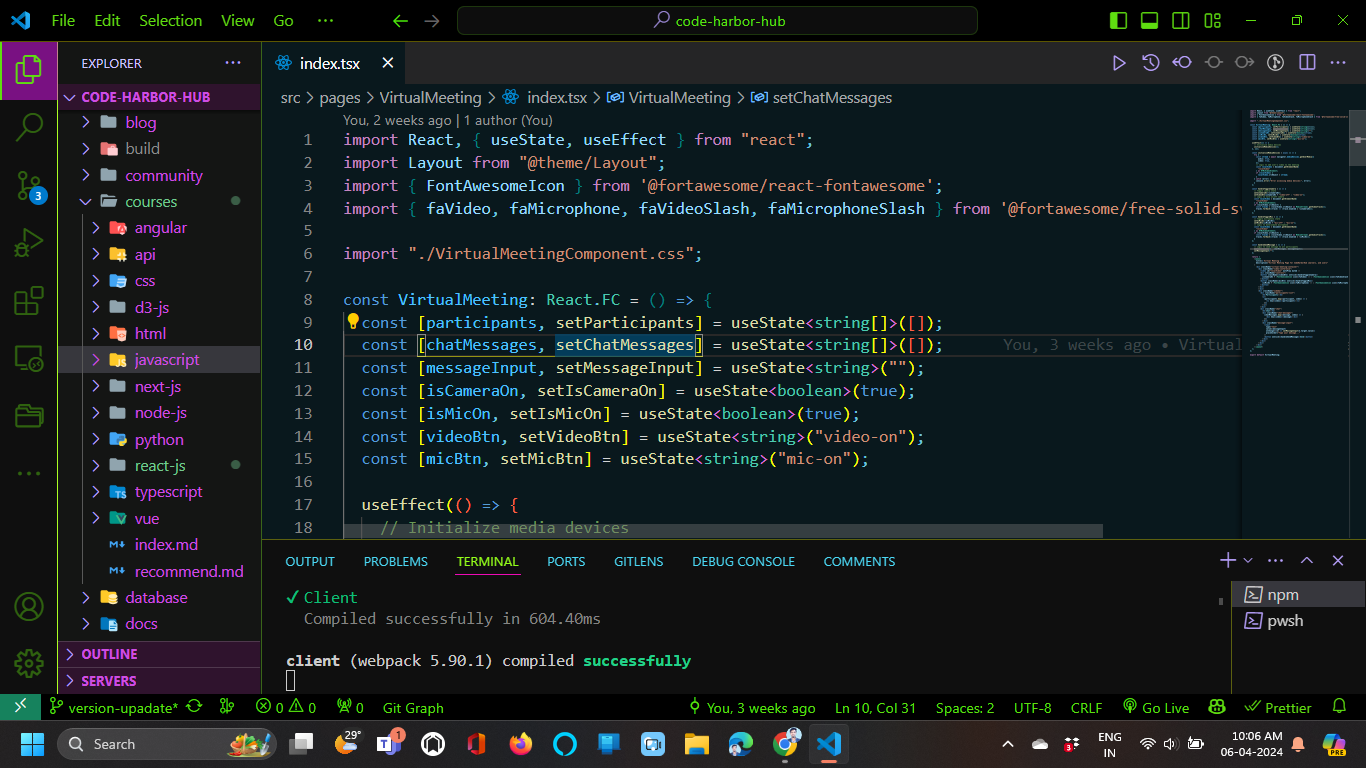The image size is (1366, 768).
Task: Click the sync changes icon in status bar
Action: coord(194,707)
